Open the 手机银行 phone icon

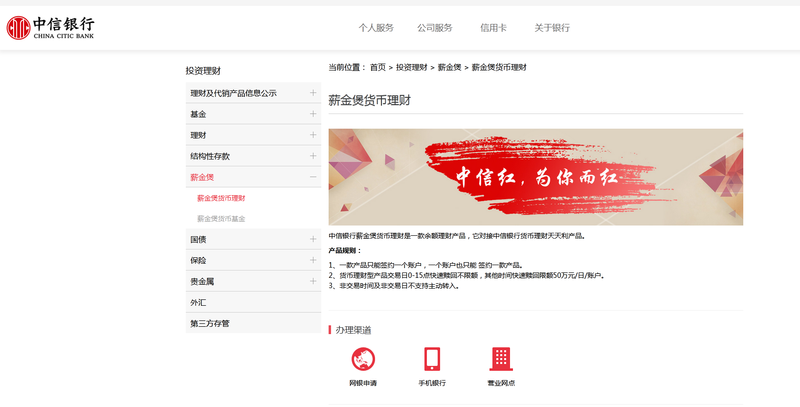pos(432,359)
